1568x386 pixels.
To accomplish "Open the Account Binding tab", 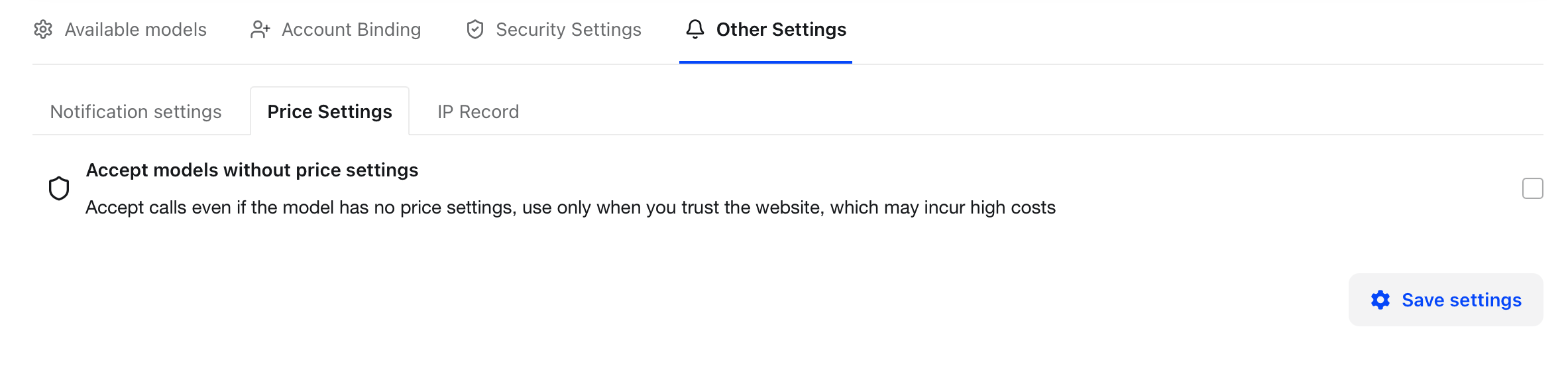I will [351, 29].
